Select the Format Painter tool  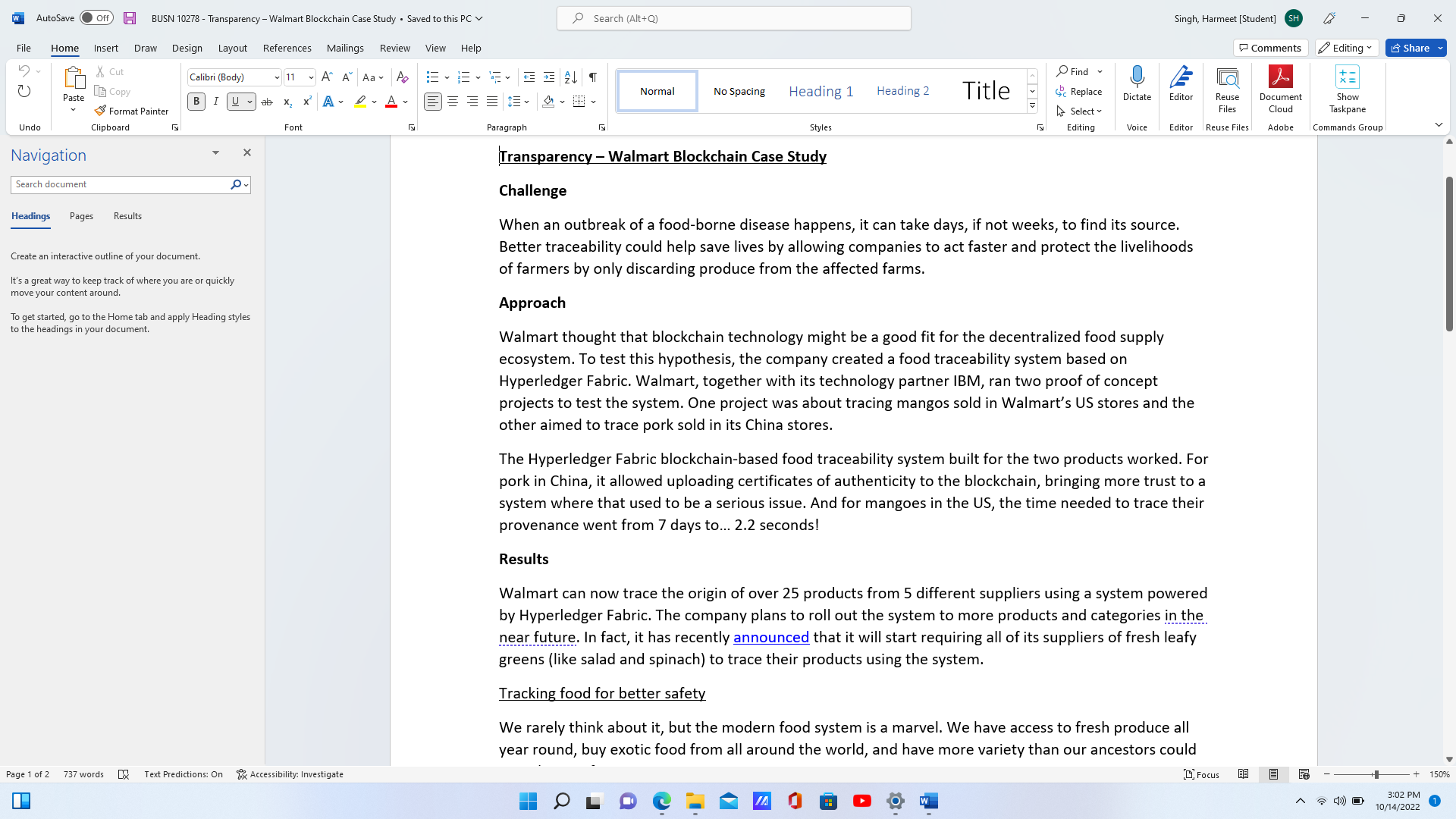pyautogui.click(x=132, y=111)
